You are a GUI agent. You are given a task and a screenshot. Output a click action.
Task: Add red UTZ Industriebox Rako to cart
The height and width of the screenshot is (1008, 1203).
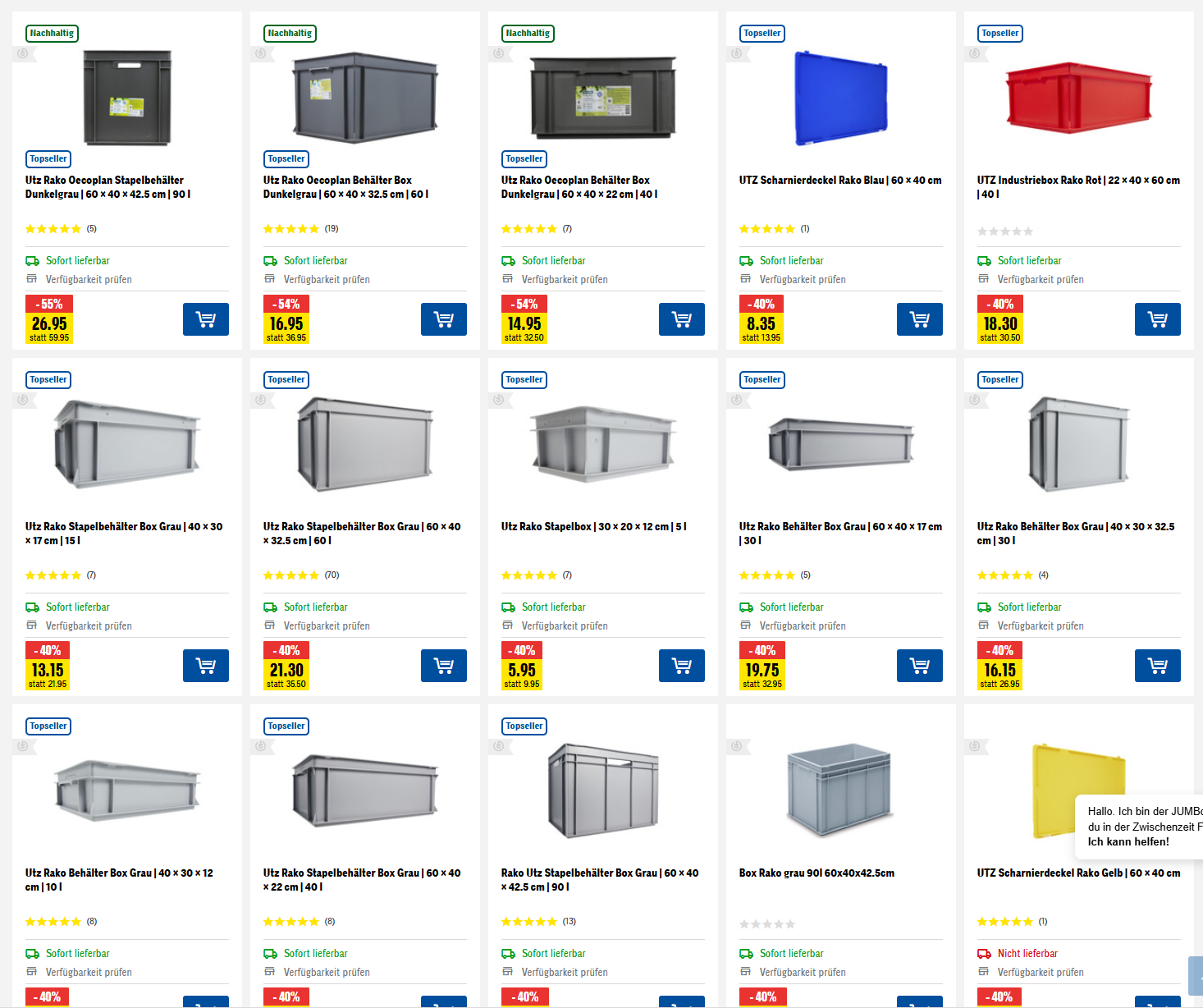pyautogui.click(x=1158, y=319)
